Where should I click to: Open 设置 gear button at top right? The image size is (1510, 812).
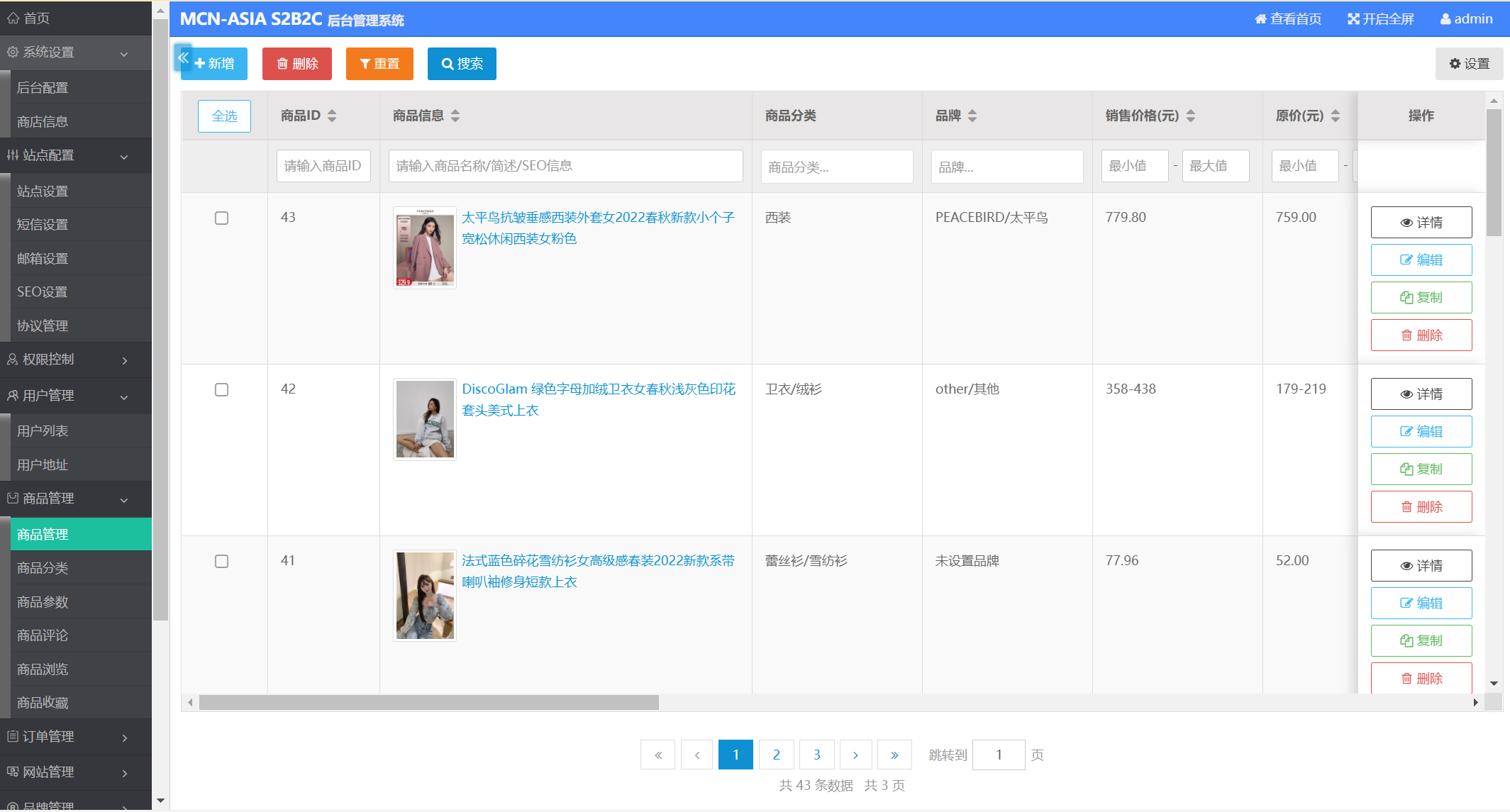pos(1469,64)
